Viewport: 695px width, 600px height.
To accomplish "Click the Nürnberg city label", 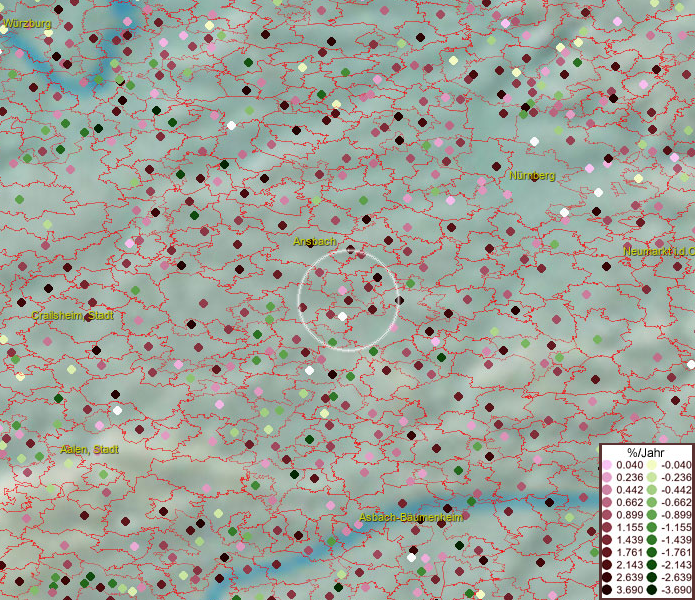I will tap(531, 176).
